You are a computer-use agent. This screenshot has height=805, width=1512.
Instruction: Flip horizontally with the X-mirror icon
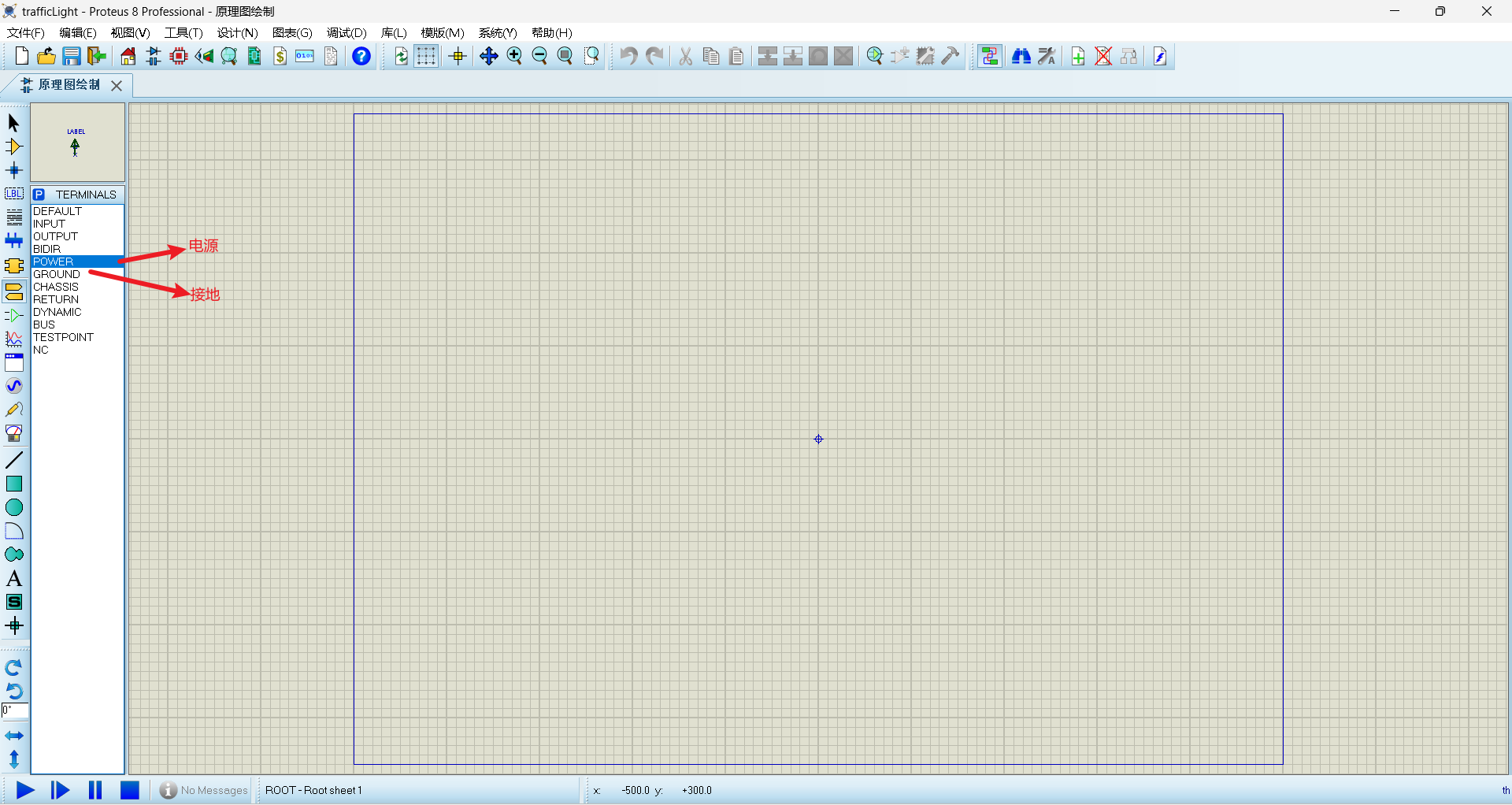pos(13,736)
